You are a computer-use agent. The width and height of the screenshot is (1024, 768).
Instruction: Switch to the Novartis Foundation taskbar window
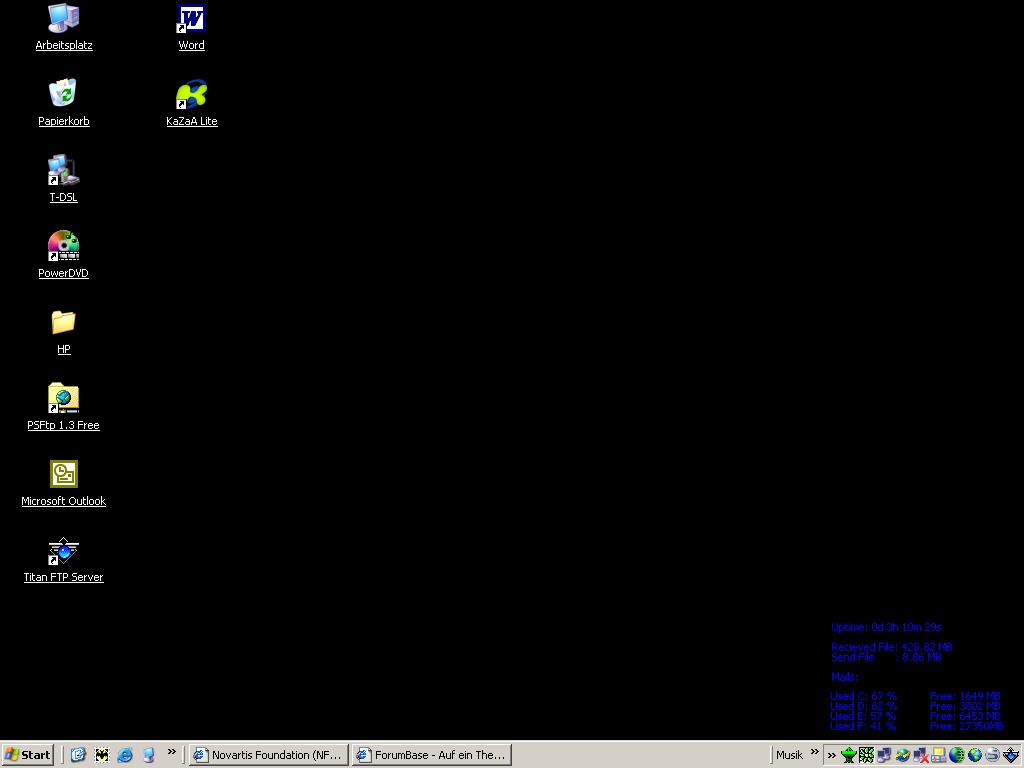pyautogui.click(x=268, y=755)
